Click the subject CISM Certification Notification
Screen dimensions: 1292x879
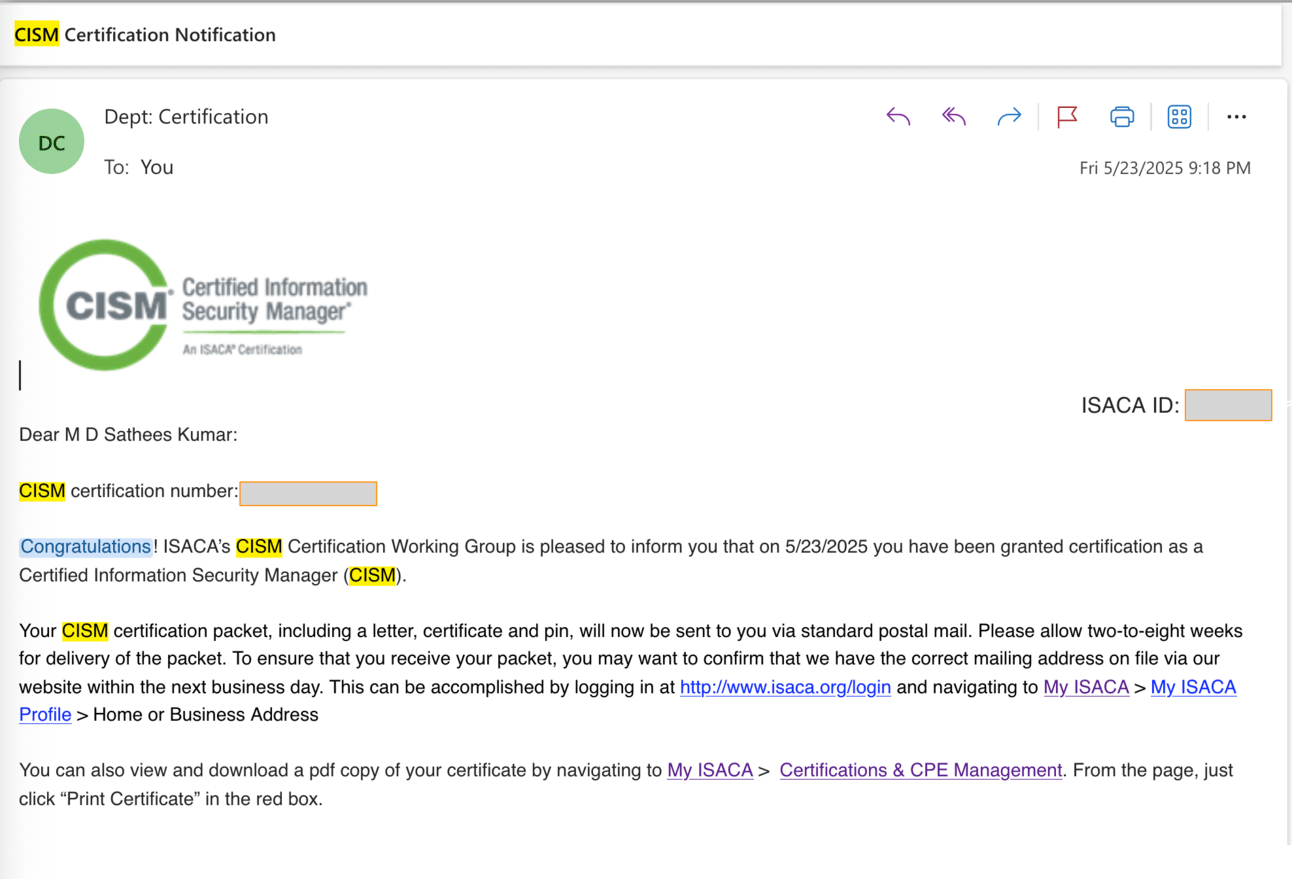coord(145,35)
